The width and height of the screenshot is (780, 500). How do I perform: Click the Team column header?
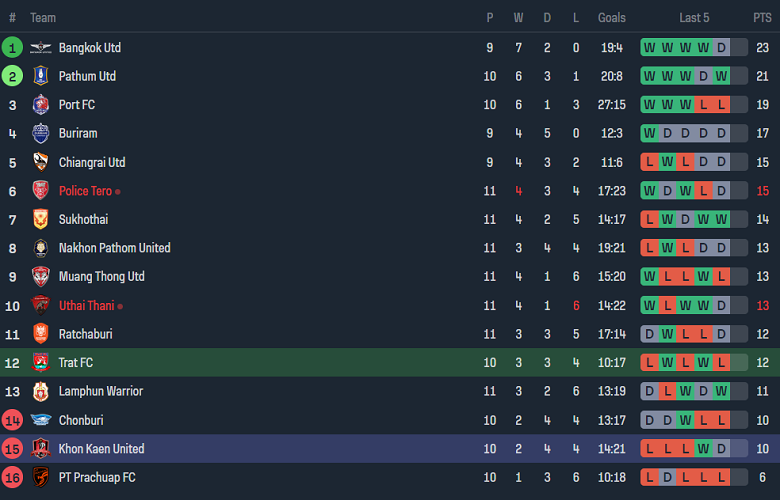tap(43, 18)
